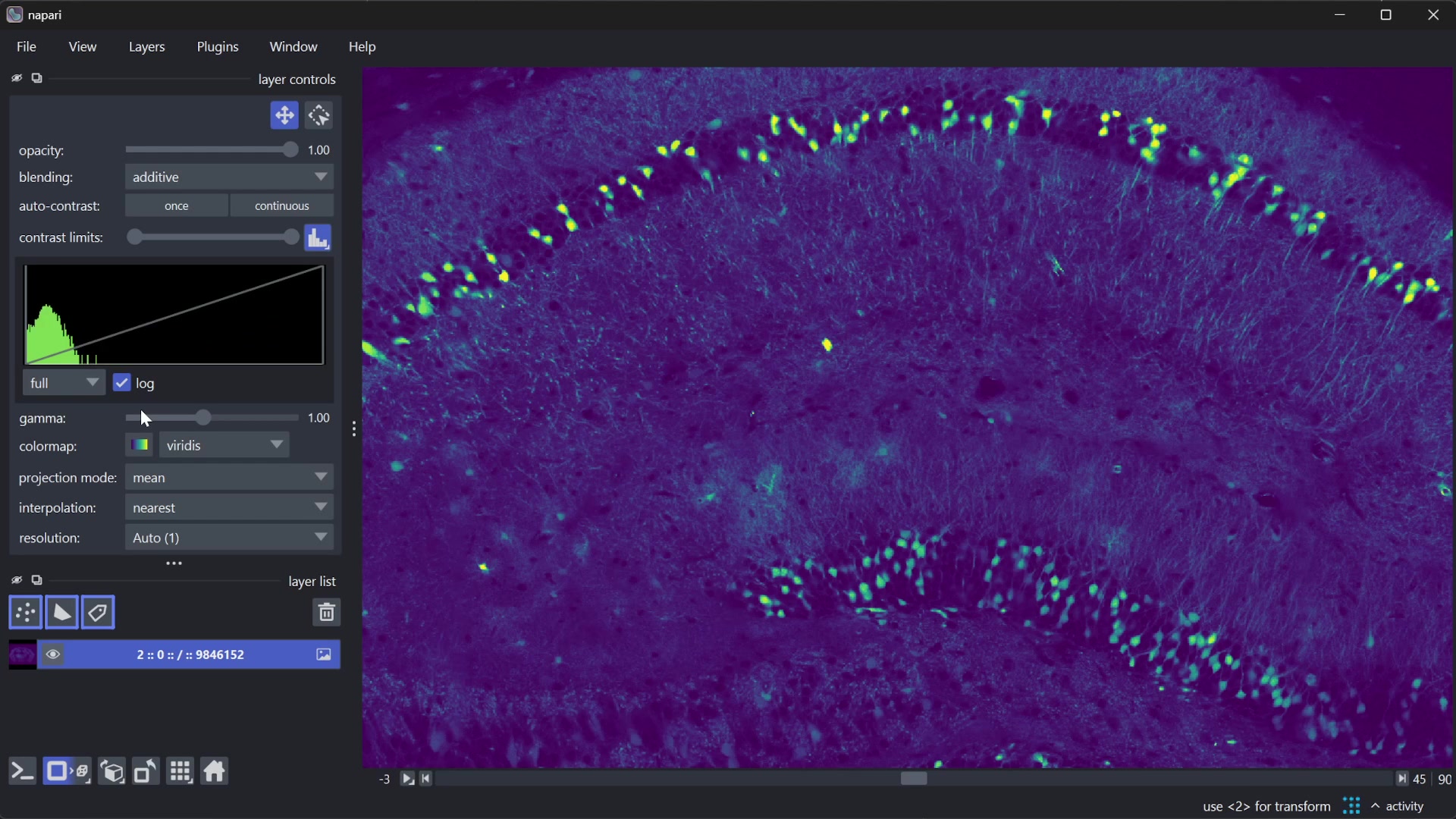Float the layer list dock
Viewport: 1456px width, 819px height.
36,580
